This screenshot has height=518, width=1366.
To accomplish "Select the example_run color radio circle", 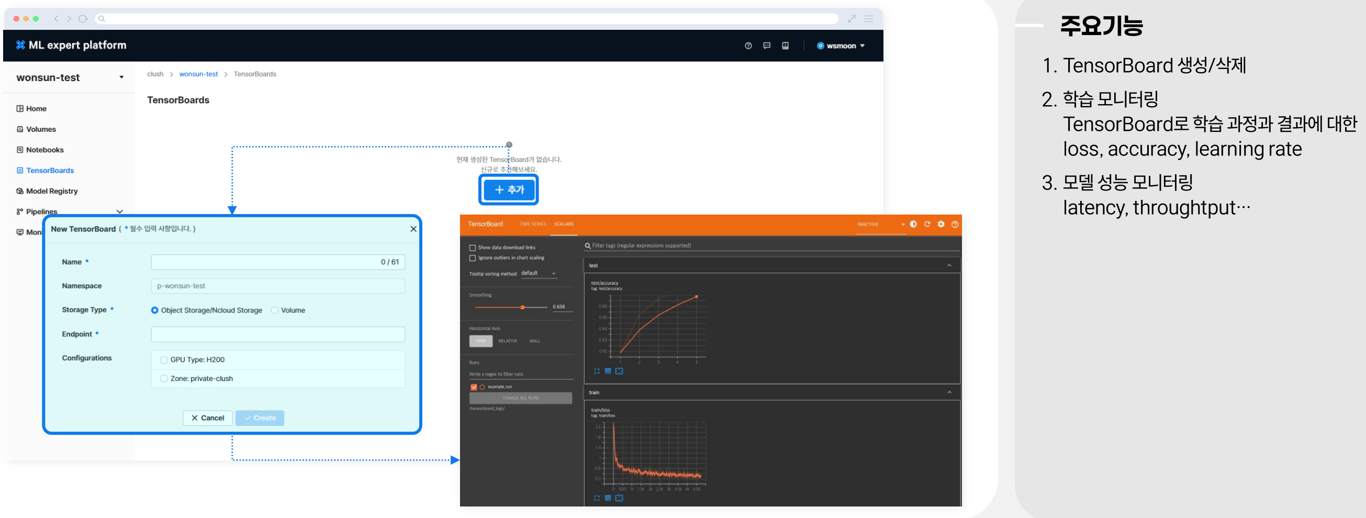I will 482,386.
